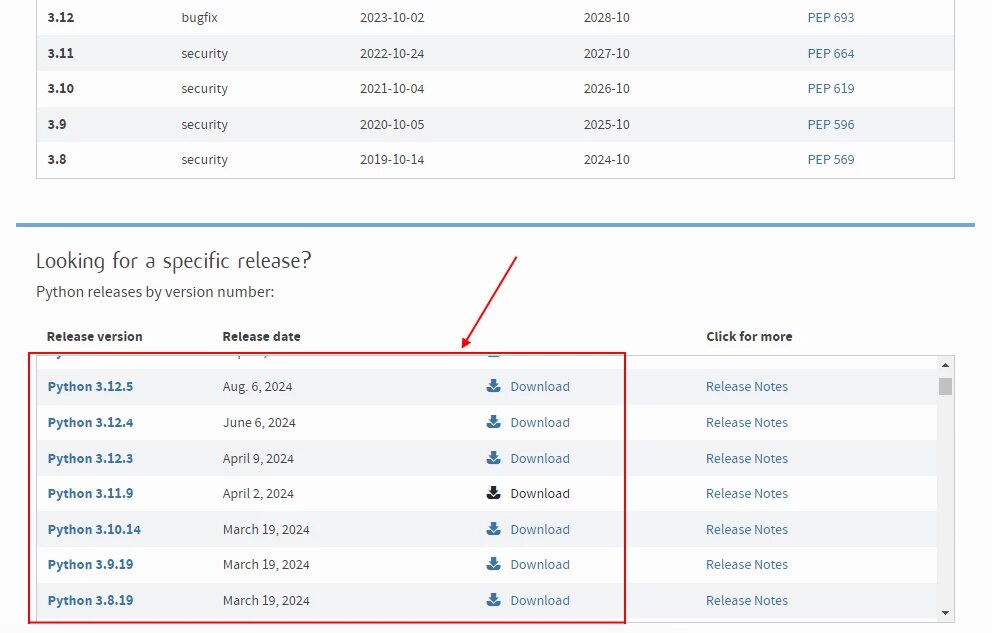The width and height of the screenshot is (992, 633).
Task: Open the Python 3.10.14 release link
Action: (94, 529)
